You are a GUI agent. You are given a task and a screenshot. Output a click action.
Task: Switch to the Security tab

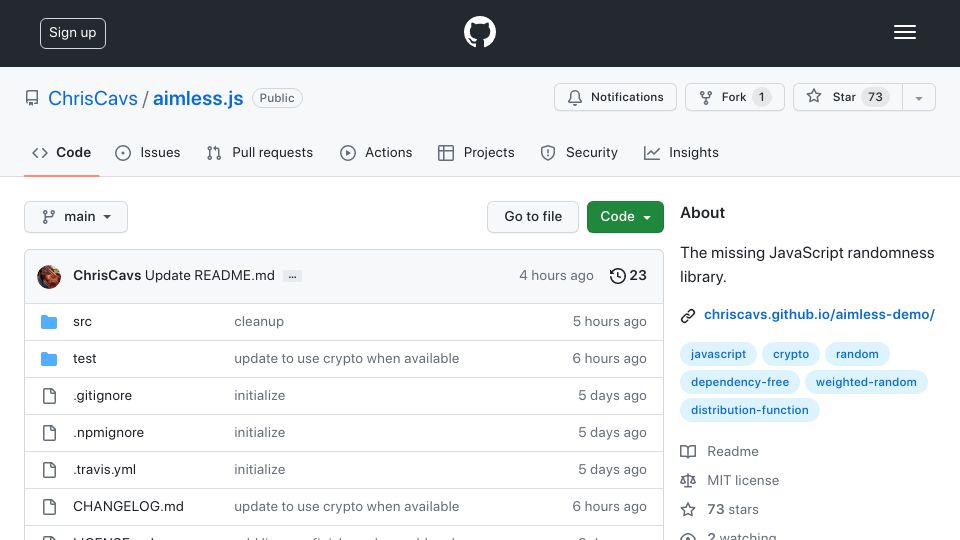tap(579, 152)
